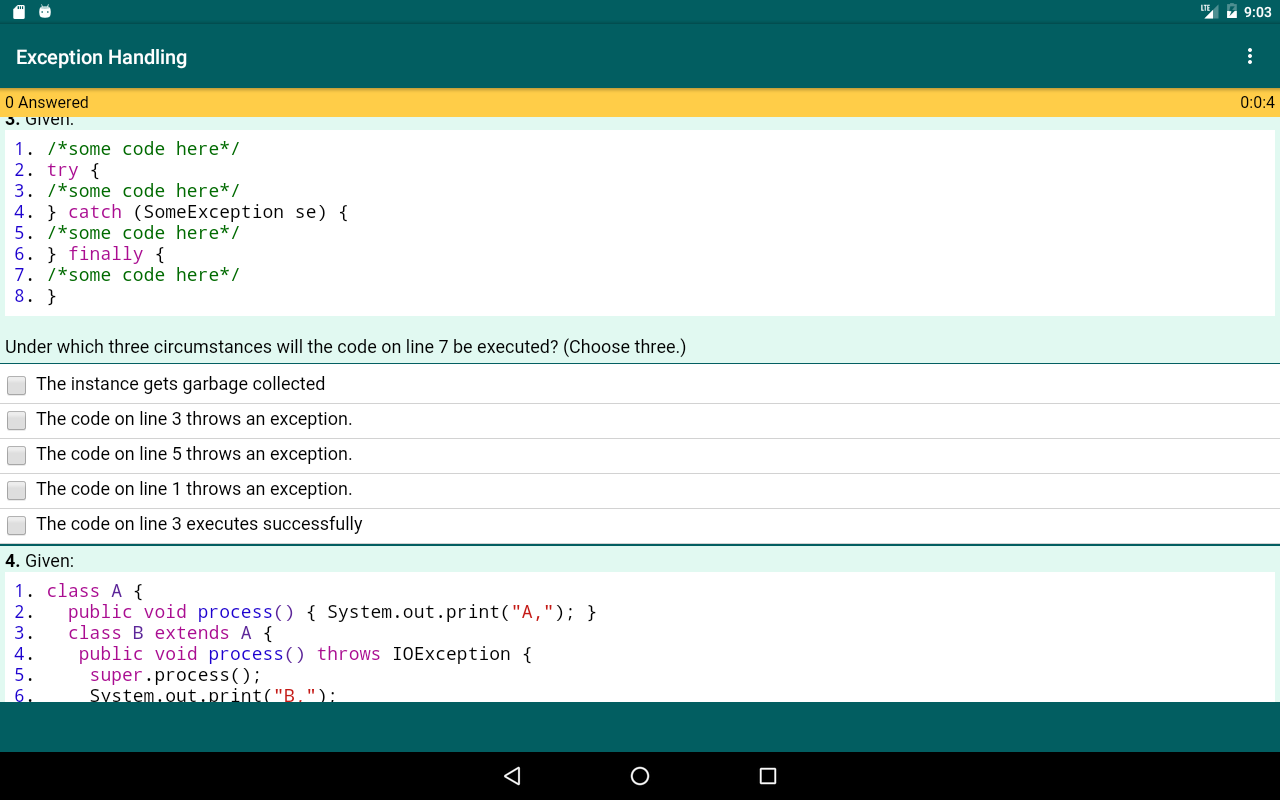1280x800 pixels.
Task: Click the question 3 try-catch code block
Action: click(x=640, y=222)
